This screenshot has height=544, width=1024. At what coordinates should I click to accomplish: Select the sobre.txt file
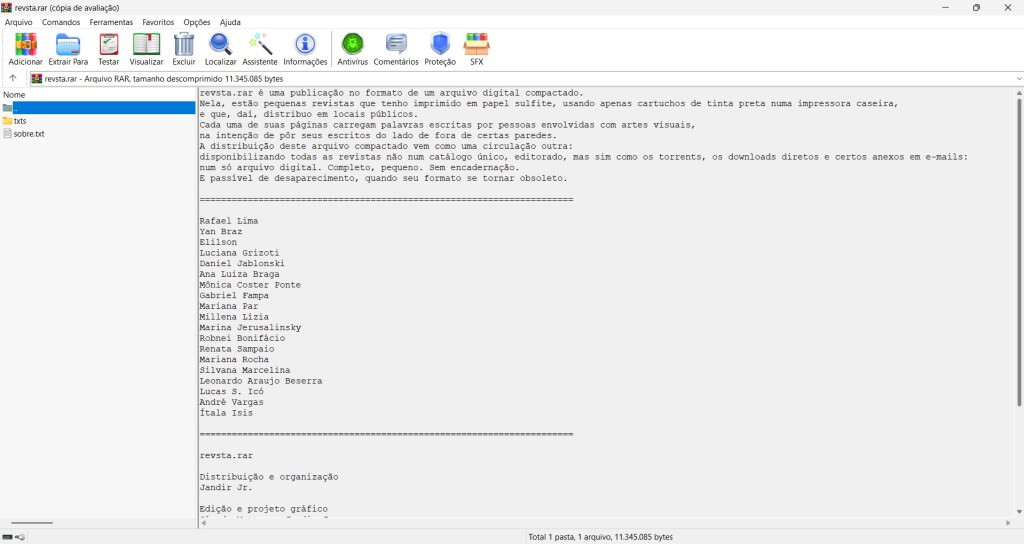tap(29, 133)
